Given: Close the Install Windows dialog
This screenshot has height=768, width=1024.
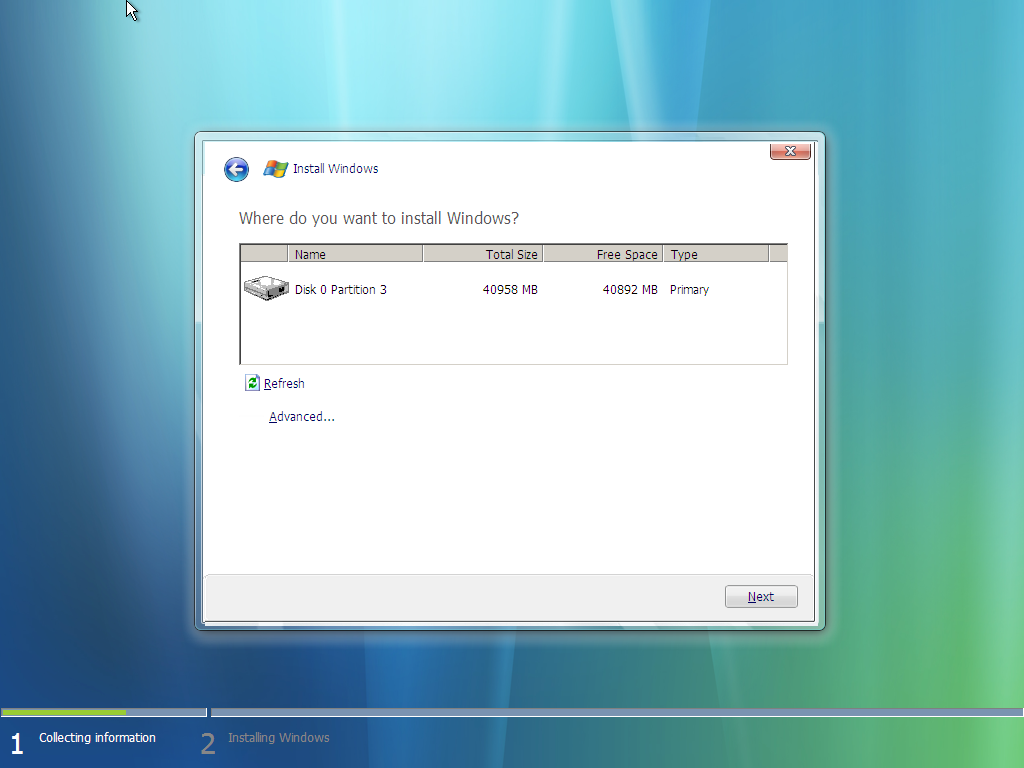Looking at the screenshot, I should (x=790, y=151).
